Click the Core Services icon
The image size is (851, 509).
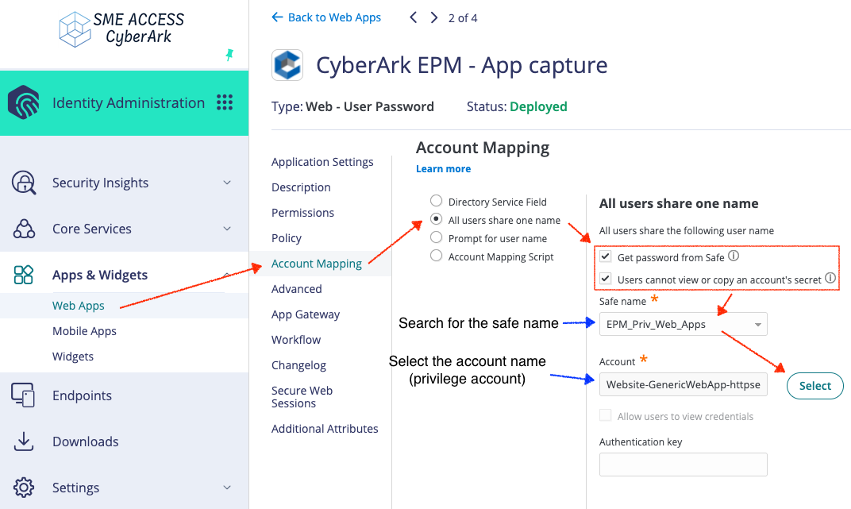coord(24,228)
